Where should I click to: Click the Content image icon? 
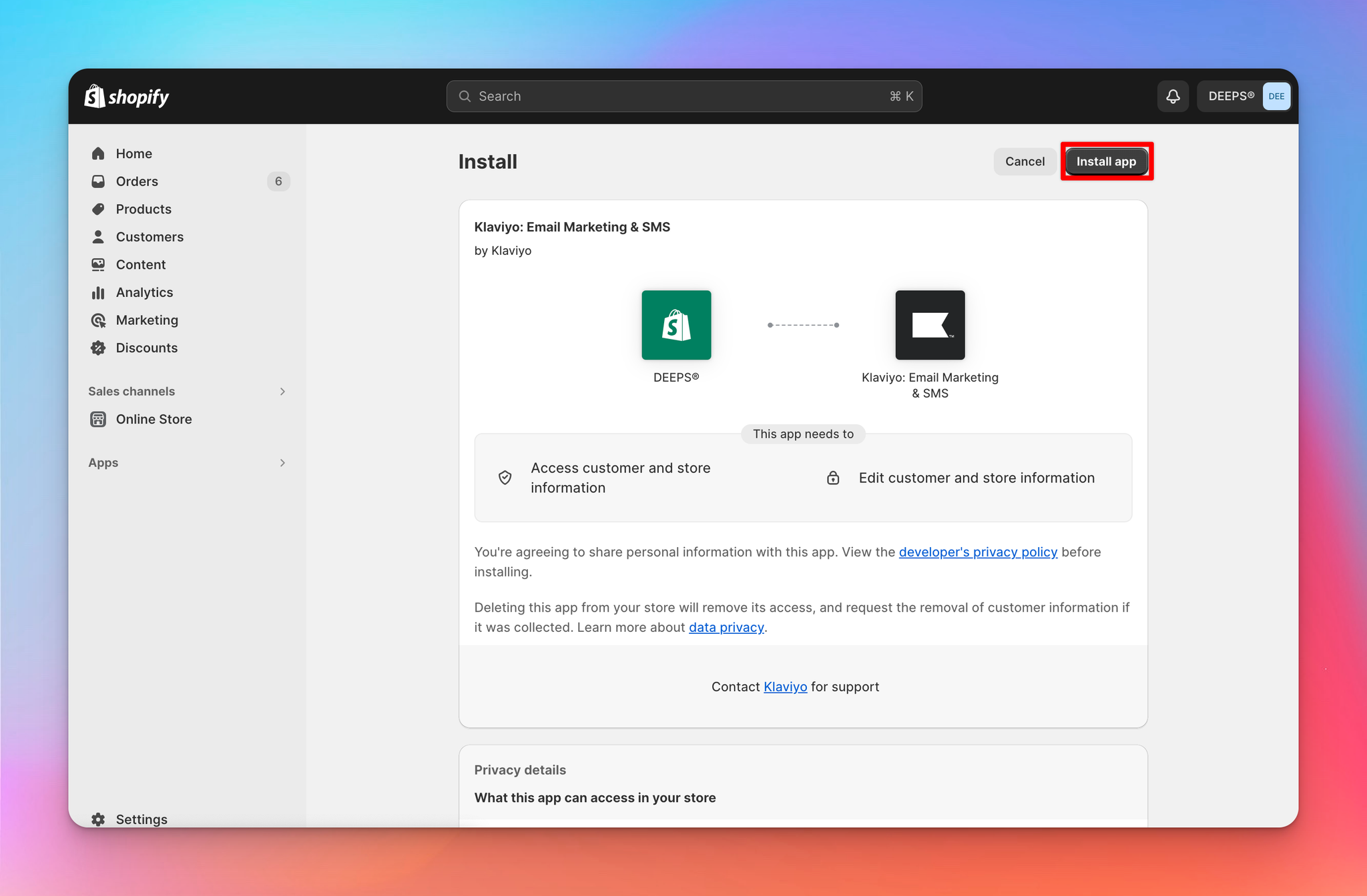tap(98, 265)
